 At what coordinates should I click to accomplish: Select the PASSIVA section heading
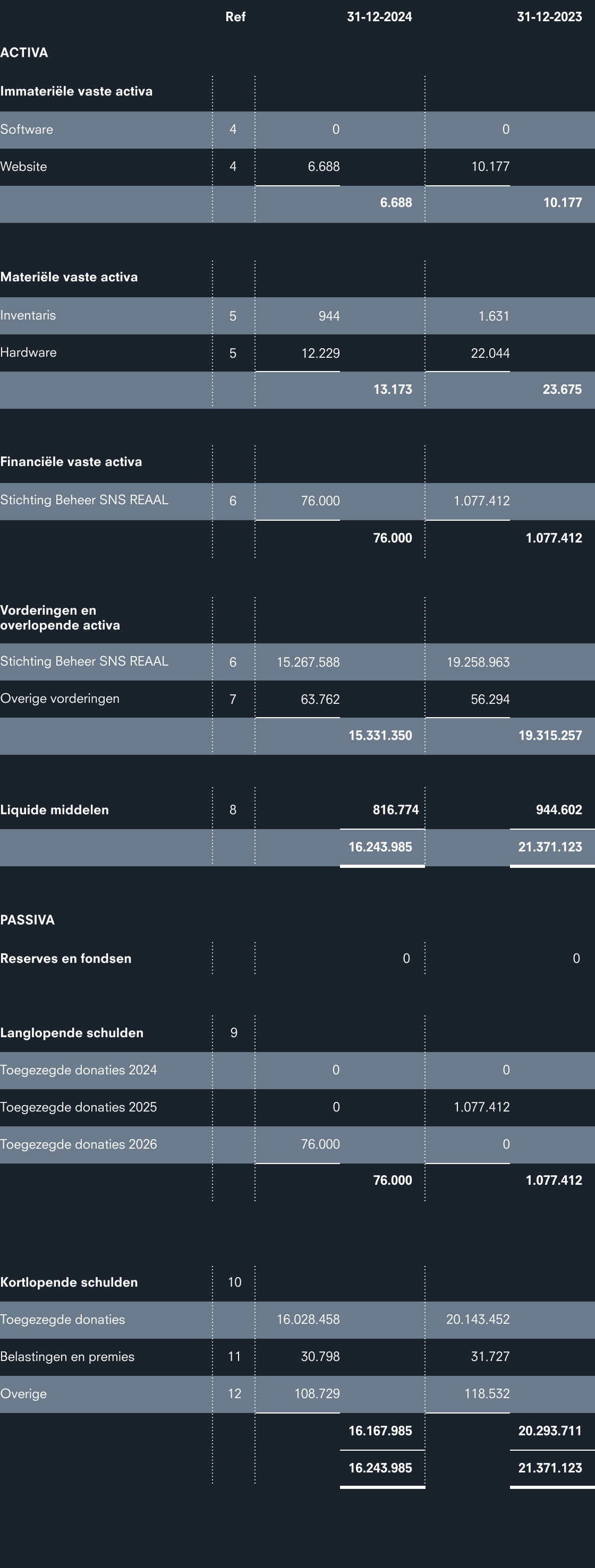pos(28,920)
